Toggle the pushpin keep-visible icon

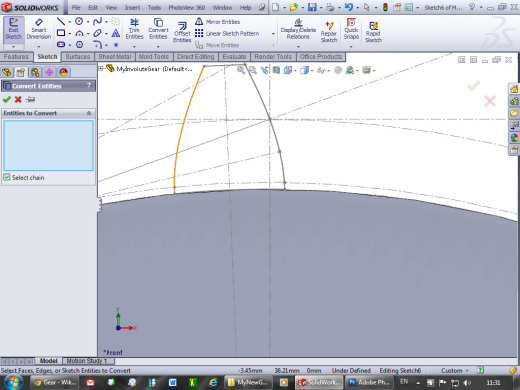[30, 99]
